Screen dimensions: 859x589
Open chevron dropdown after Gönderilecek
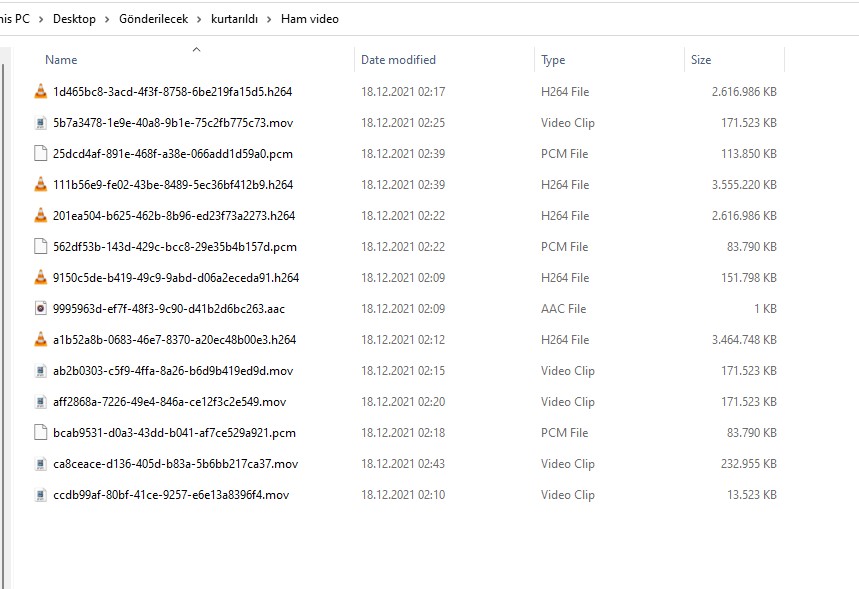coord(199,19)
